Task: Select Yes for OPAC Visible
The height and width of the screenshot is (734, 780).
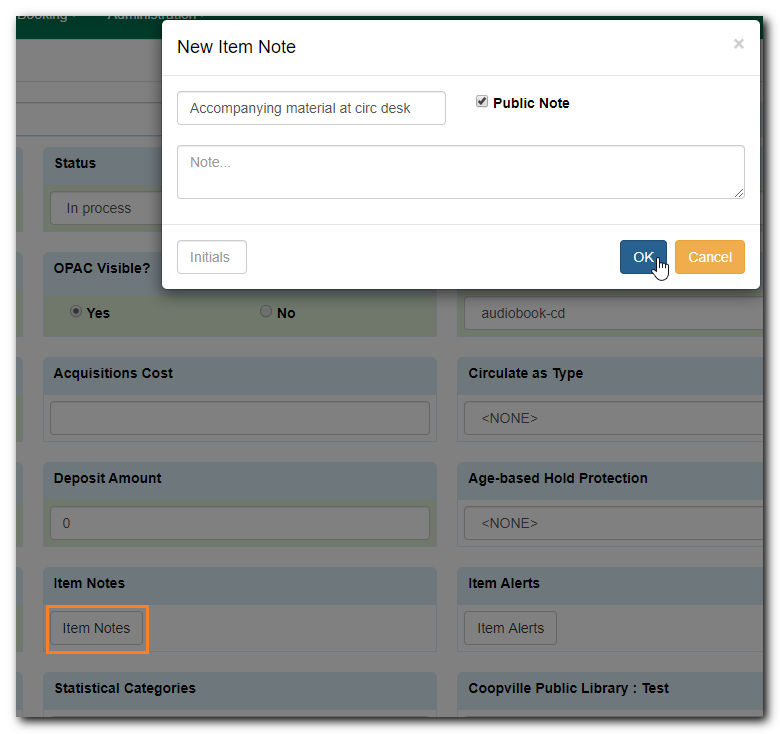Action: (x=76, y=312)
